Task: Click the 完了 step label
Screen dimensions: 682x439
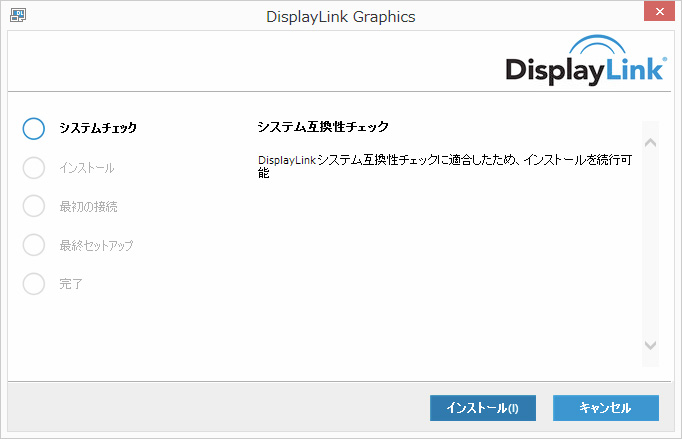Action: click(x=71, y=284)
